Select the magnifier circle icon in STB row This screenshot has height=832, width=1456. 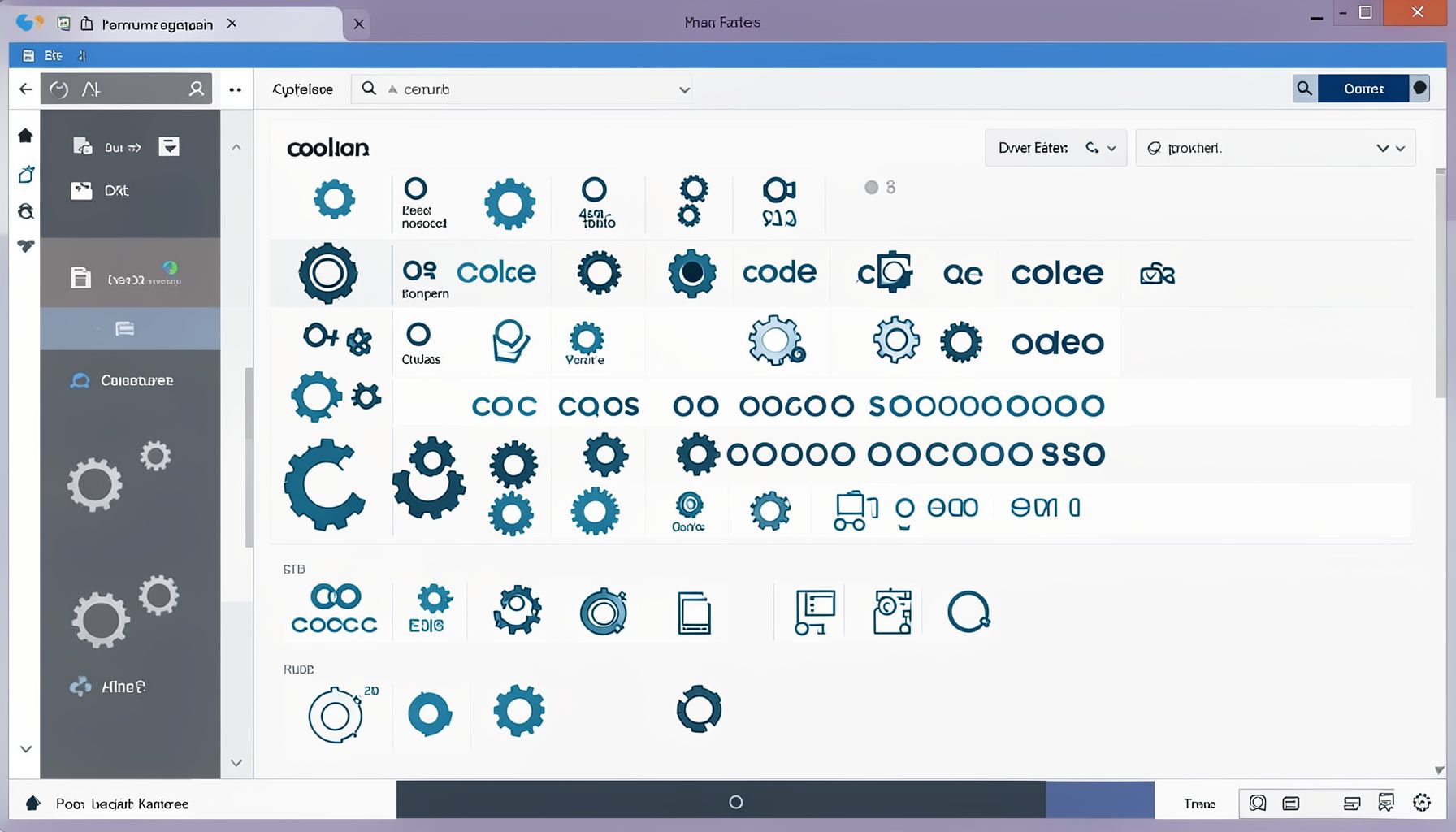[x=968, y=612]
